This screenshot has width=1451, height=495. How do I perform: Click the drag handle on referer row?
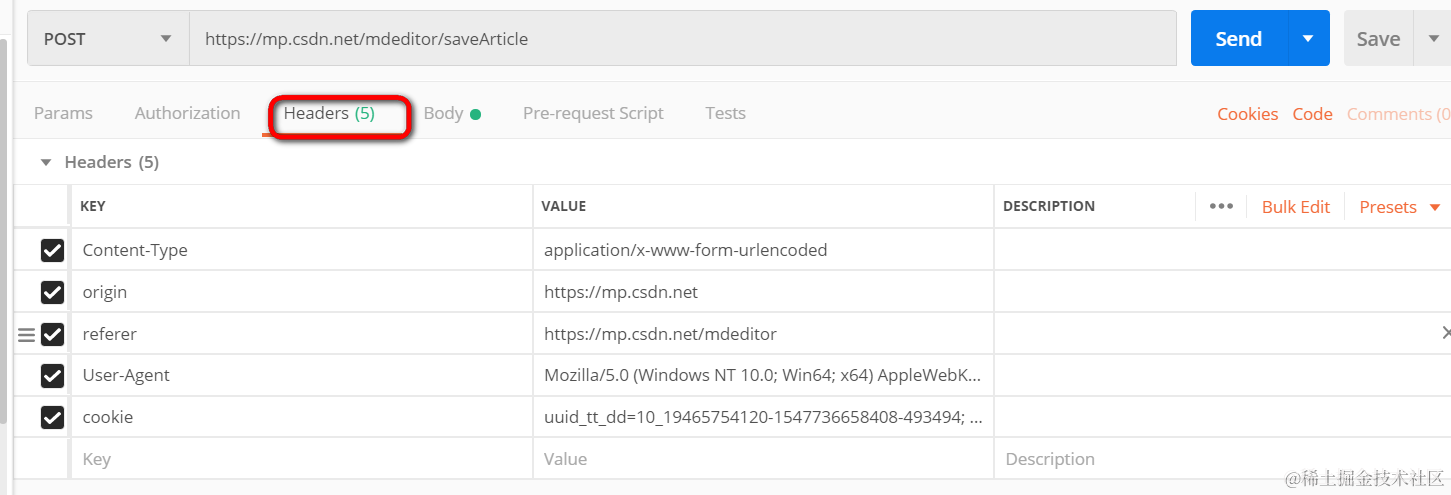pos(27,334)
